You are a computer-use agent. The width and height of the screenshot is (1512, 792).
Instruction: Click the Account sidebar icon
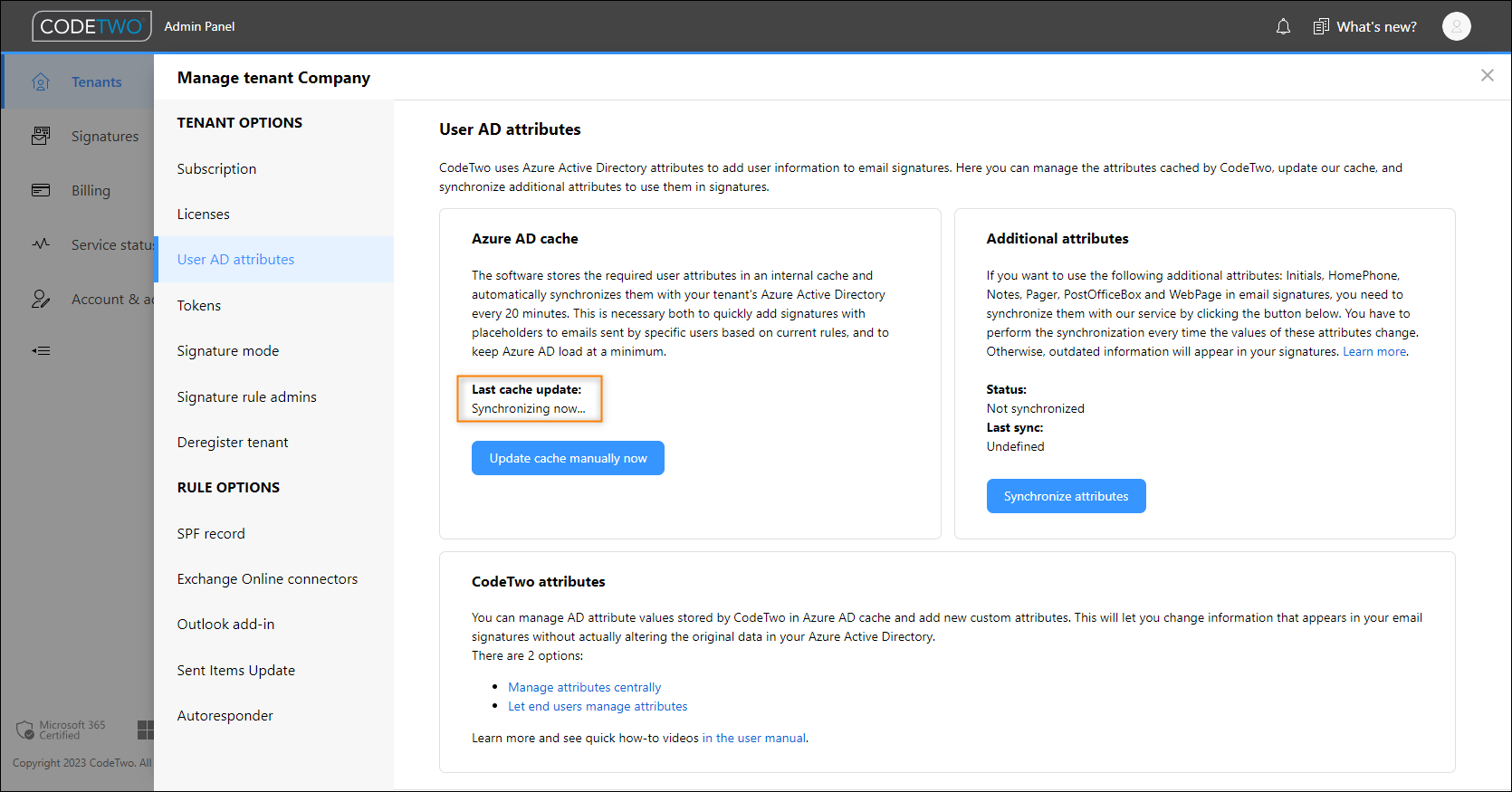(x=41, y=300)
